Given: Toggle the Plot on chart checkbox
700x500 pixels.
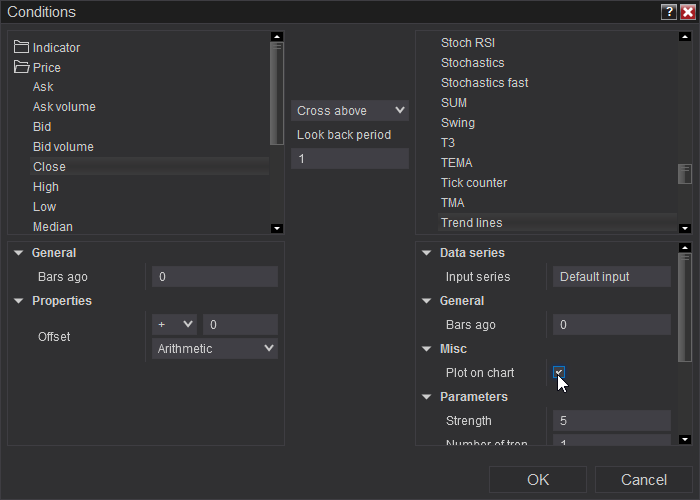Looking at the screenshot, I should pyautogui.click(x=559, y=373).
